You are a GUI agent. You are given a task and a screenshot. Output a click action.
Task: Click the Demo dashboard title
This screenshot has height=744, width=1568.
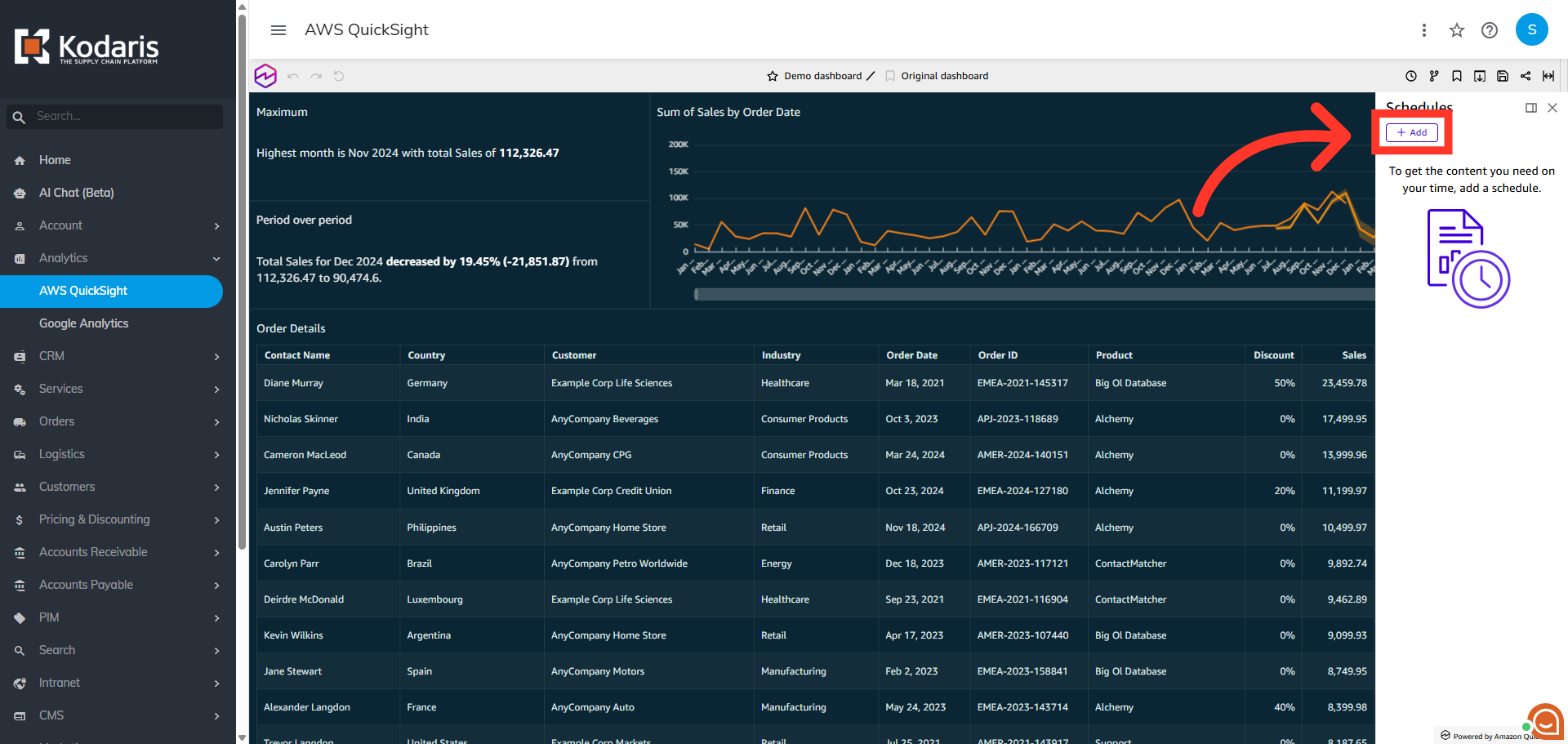coord(822,76)
